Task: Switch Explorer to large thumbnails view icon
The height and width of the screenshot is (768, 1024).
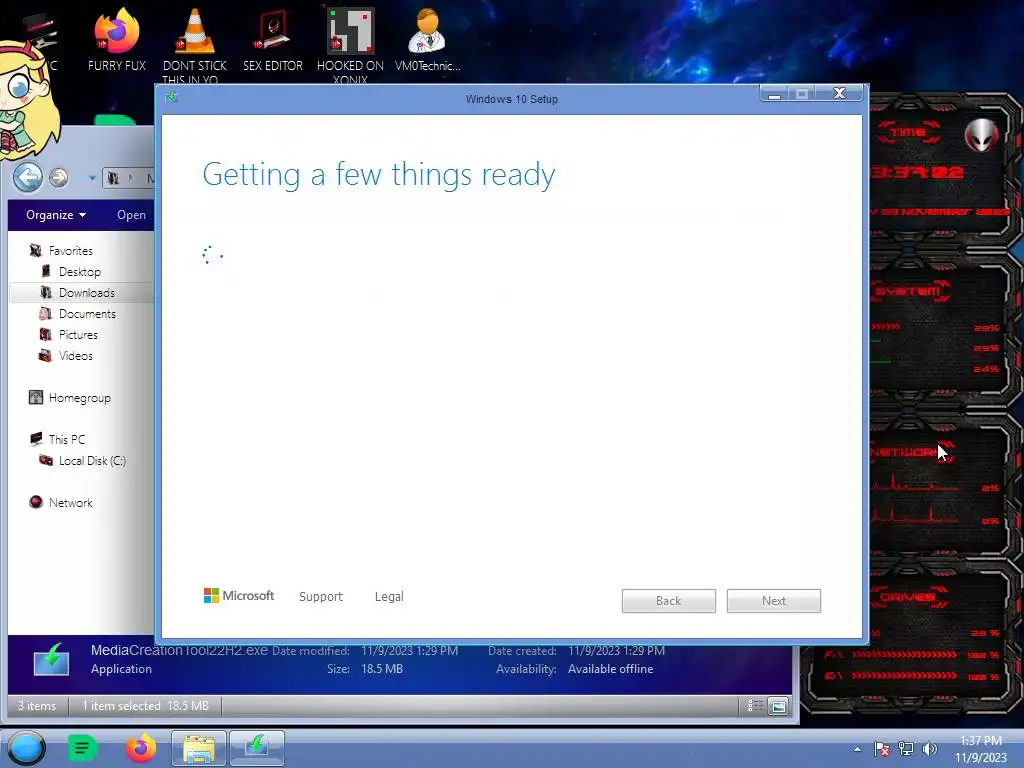Action: click(778, 706)
